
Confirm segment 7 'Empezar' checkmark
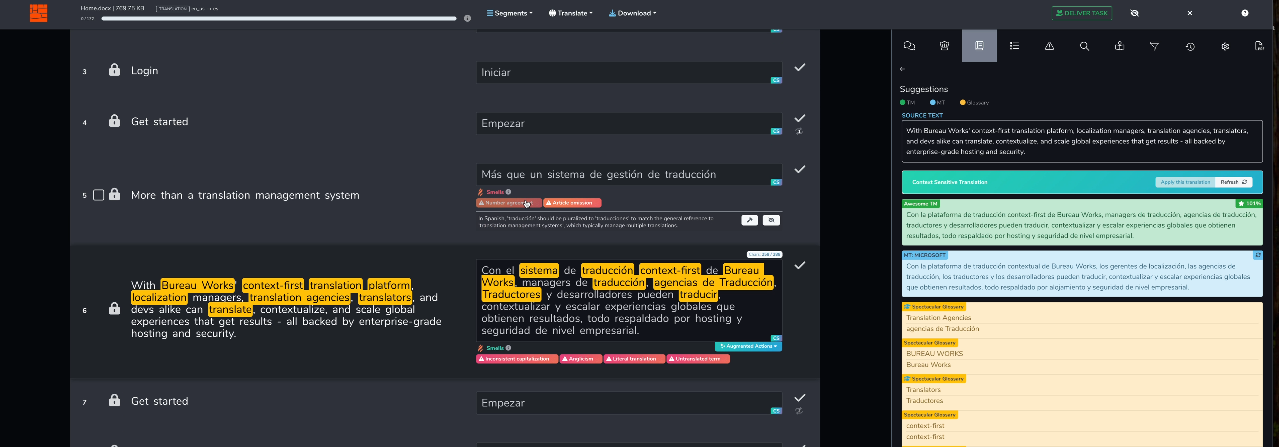[x=800, y=398]
